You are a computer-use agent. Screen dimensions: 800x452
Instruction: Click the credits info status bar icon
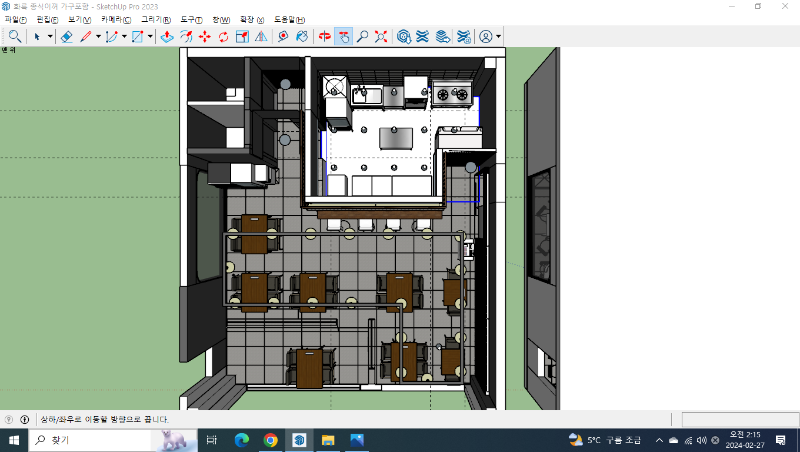(x=24, y=419)
